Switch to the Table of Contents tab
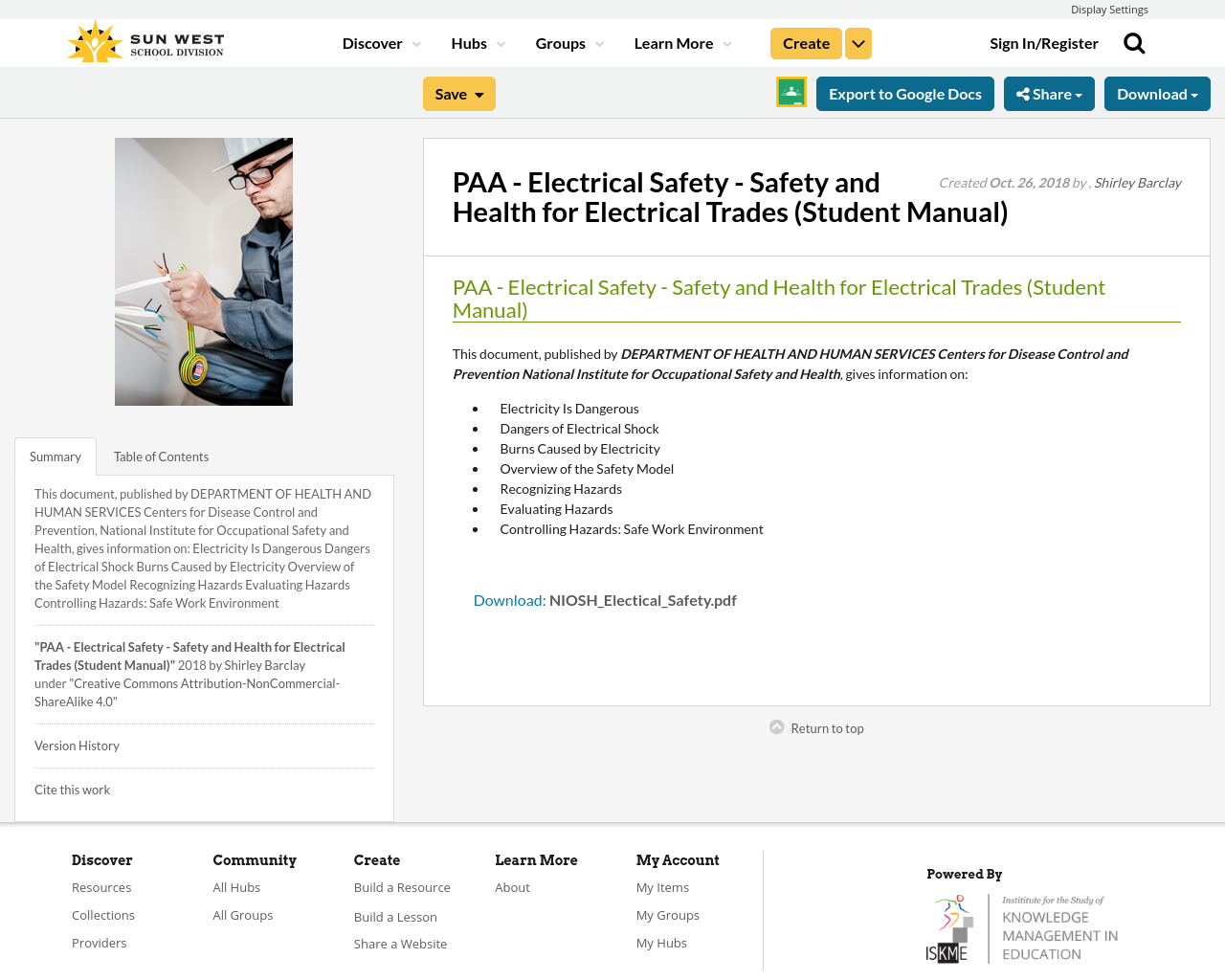This screenshot has height=980, width=1225. tap(161, 455)
